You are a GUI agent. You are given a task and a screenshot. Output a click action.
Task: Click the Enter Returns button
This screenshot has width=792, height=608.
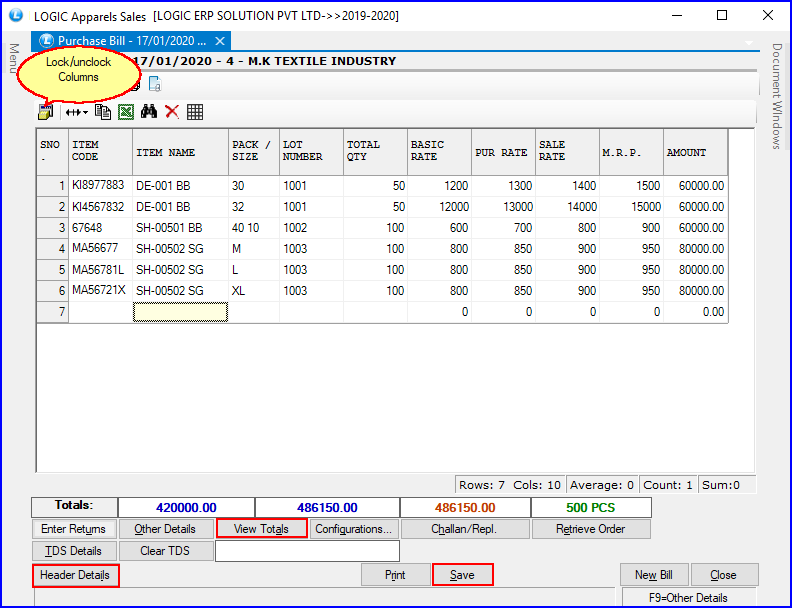point(74,529)
